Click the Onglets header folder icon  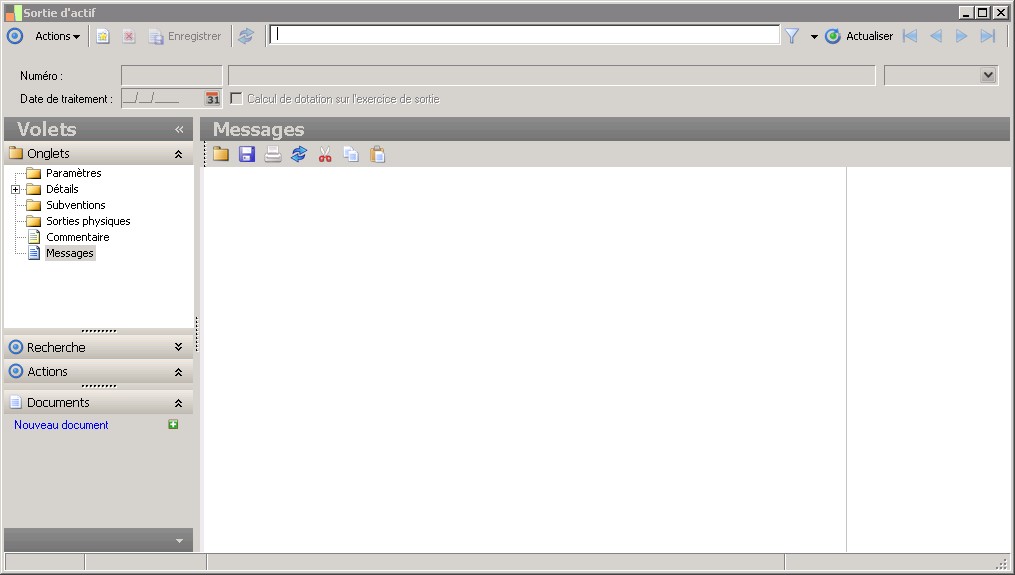[x=16, y=153]
